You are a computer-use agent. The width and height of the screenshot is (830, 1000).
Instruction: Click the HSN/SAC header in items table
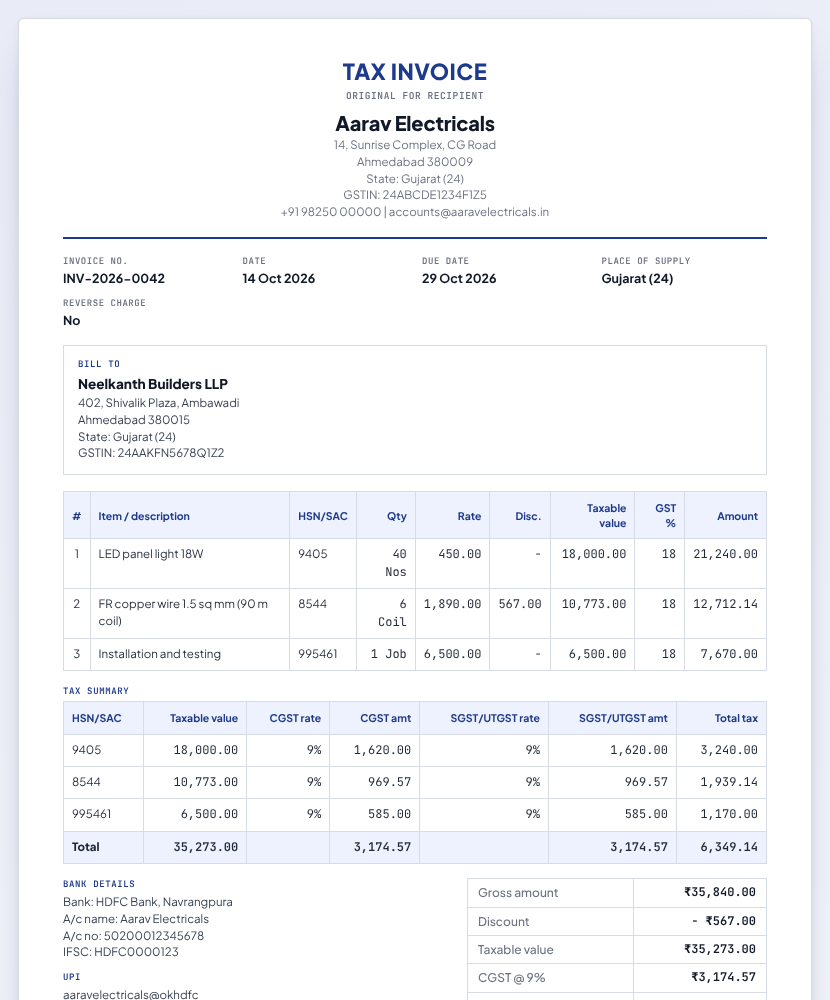point(323,516)
